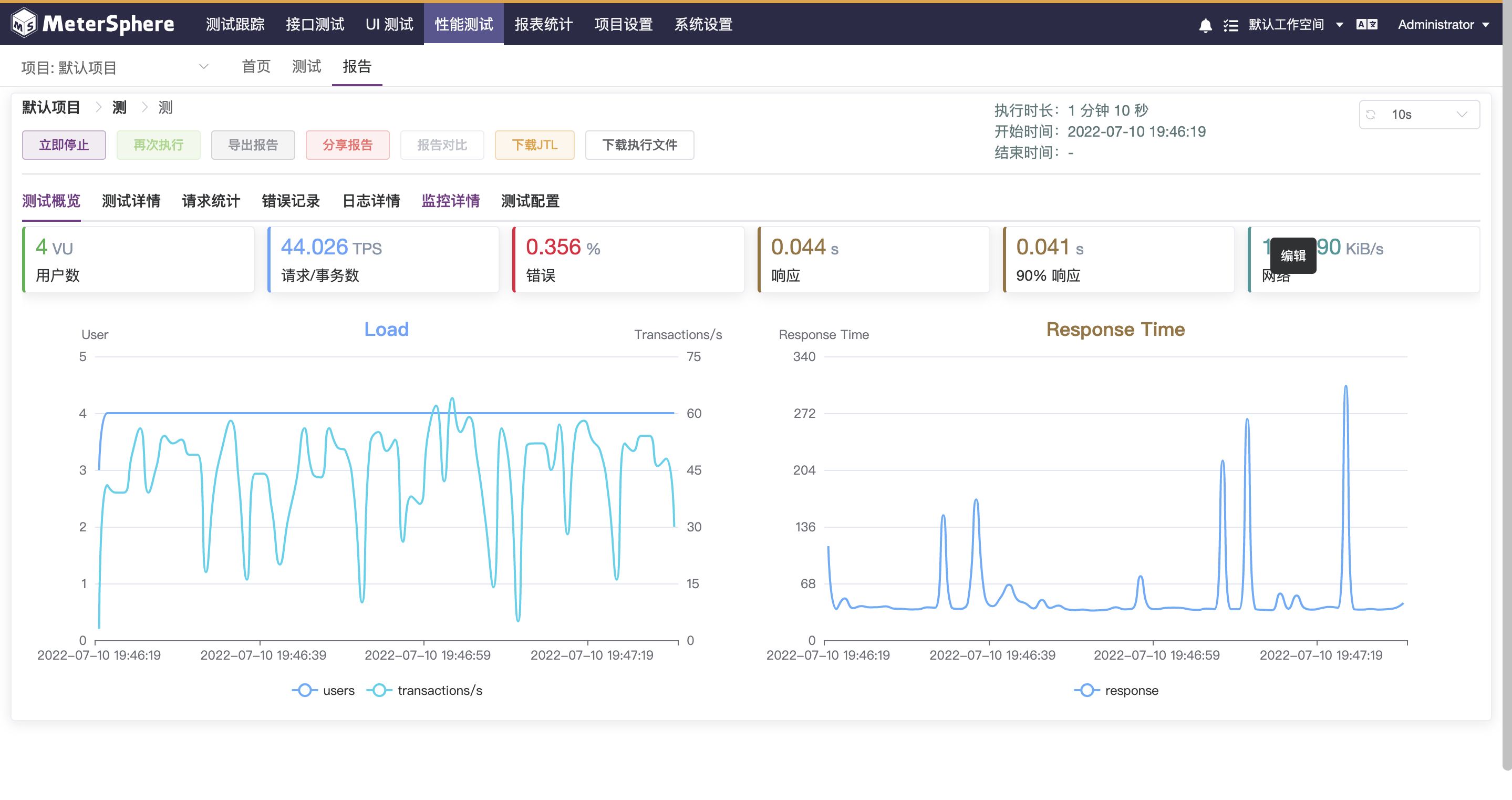Open the 接口测试 menu
The height and width of the screenshot is (800, 1512).
[x=315, y=25]
